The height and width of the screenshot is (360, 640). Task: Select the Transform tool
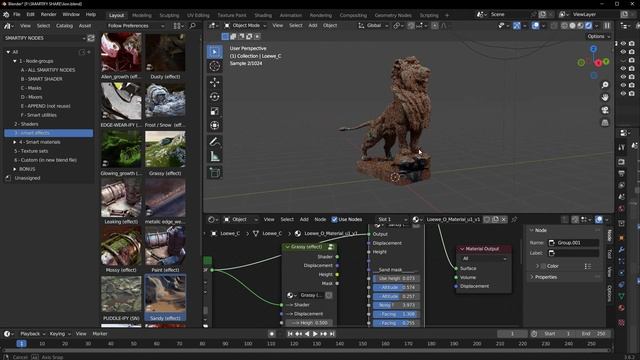click(x=215, y=125)
